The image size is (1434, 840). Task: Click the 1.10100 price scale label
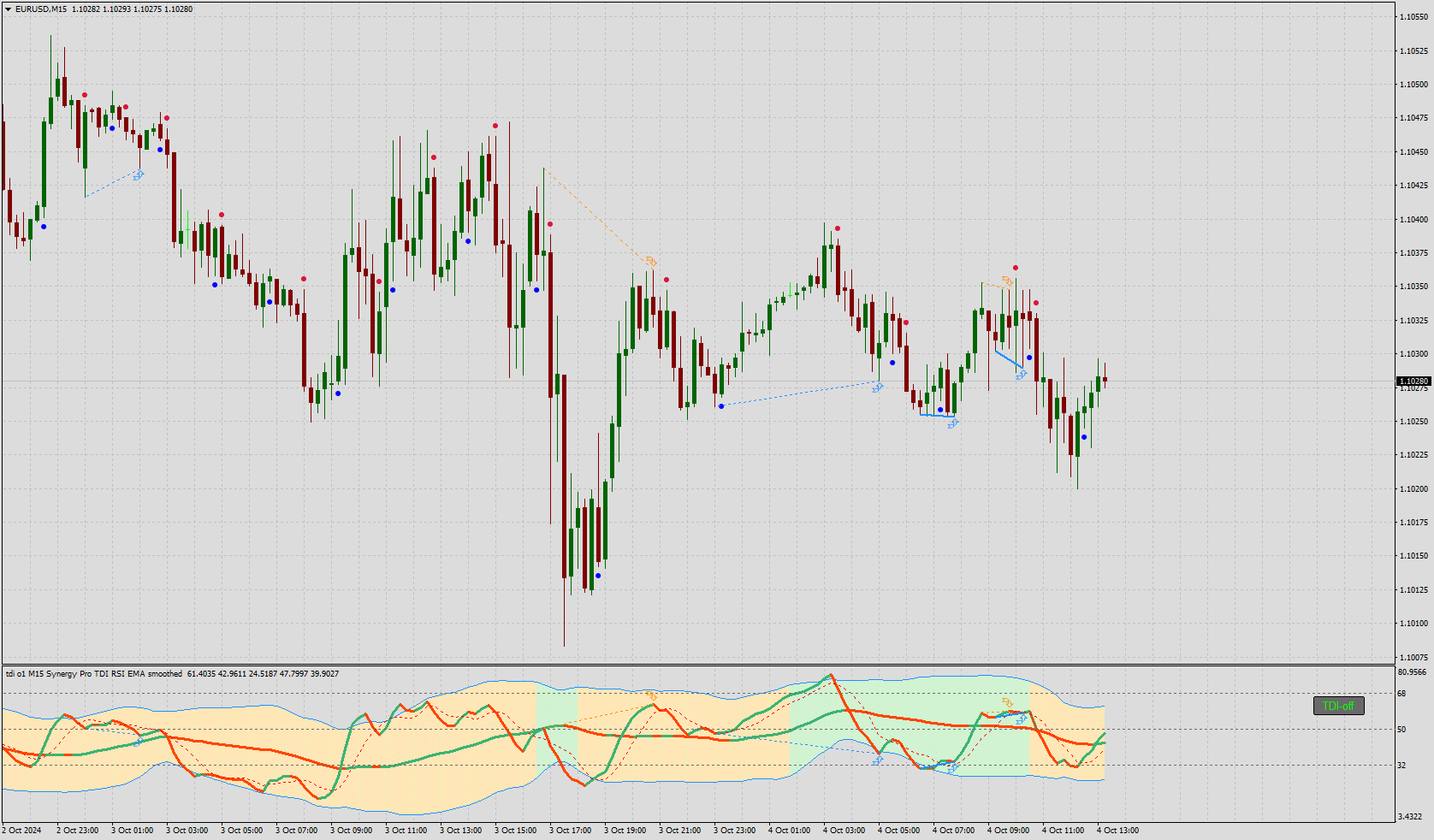(1413, 624)
